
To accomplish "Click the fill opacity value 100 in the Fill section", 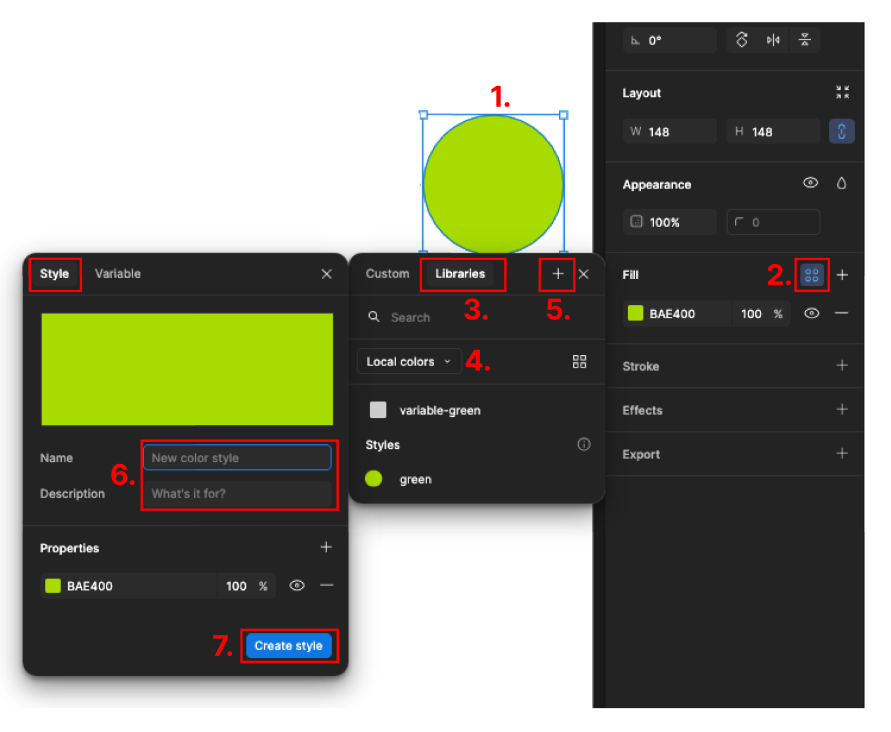I will tap(751, 314).
